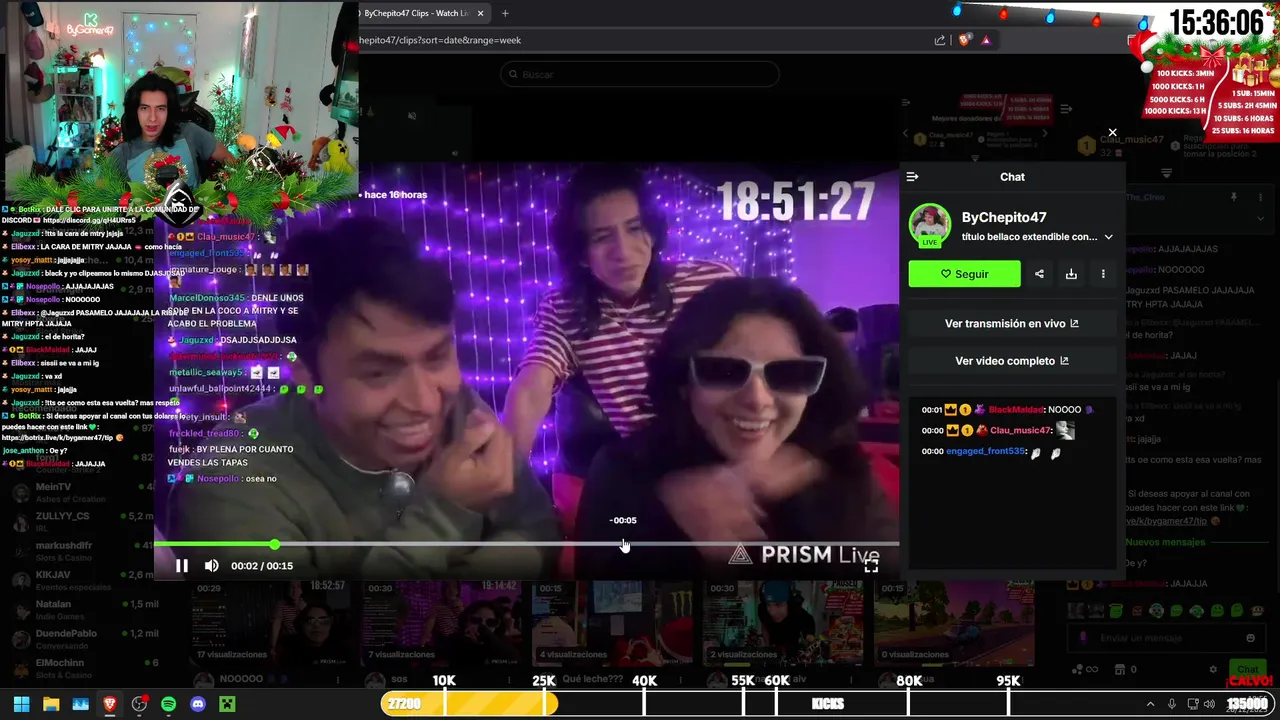Open ByChepito47 channel name

click(1004, 217)
